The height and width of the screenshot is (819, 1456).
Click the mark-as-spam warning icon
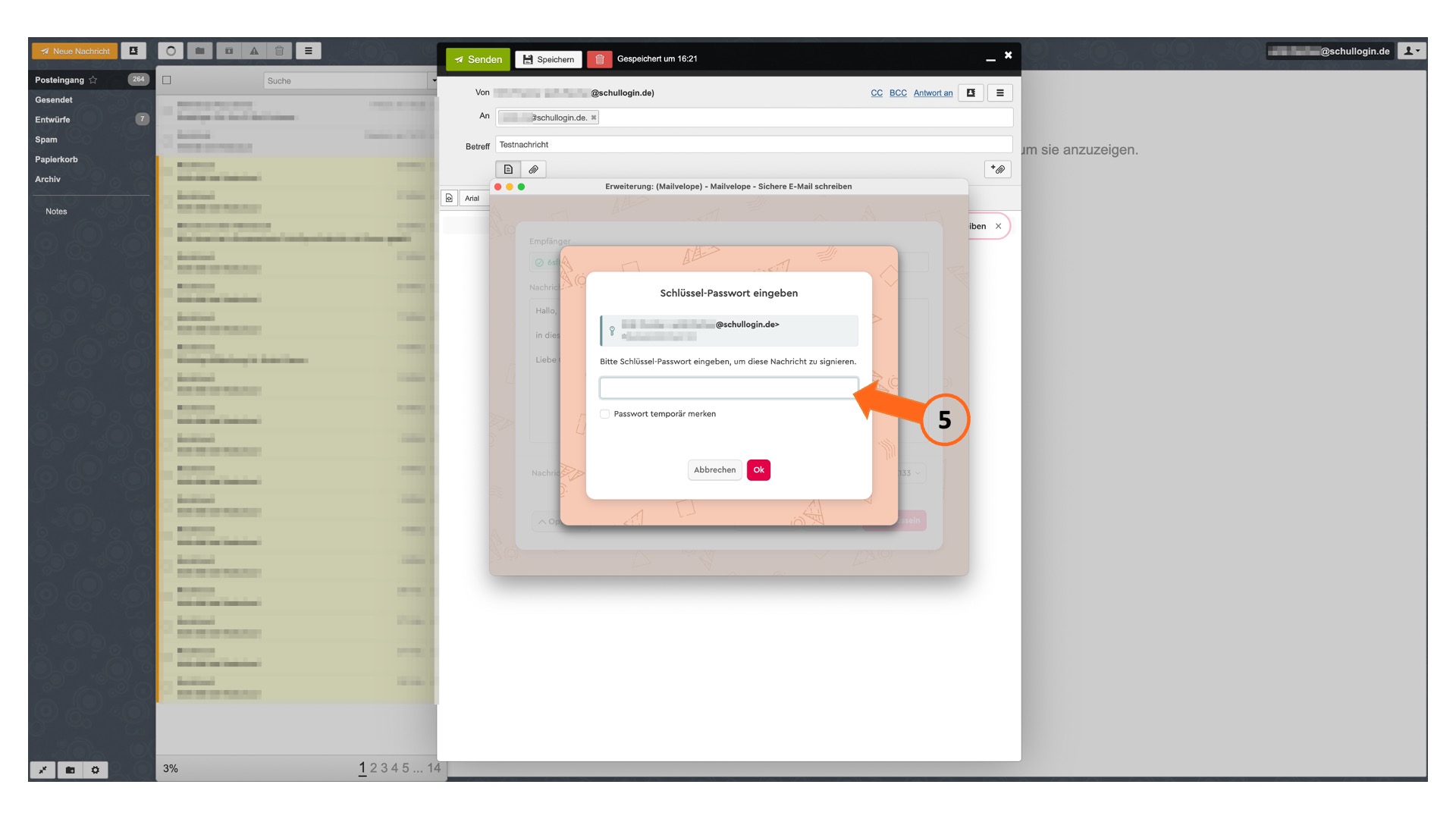pos(254,51)
